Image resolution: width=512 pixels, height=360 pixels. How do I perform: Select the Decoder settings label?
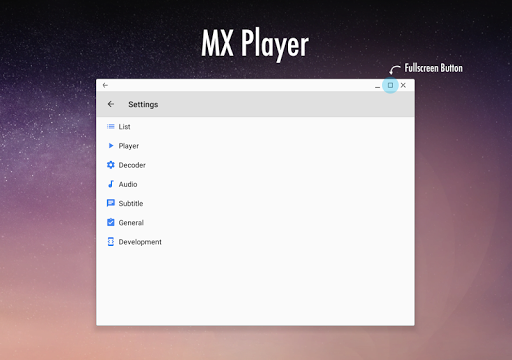[x=132, y=165]
